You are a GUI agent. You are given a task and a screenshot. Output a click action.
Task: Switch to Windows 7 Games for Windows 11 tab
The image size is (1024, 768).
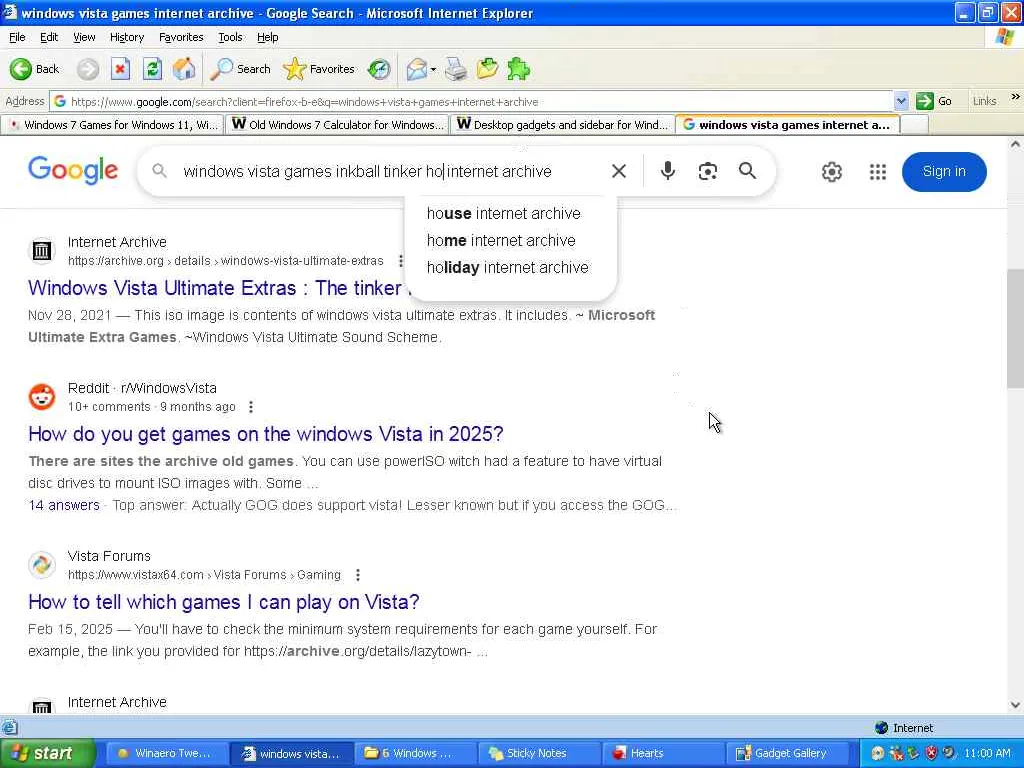click(x=112, y=125)
